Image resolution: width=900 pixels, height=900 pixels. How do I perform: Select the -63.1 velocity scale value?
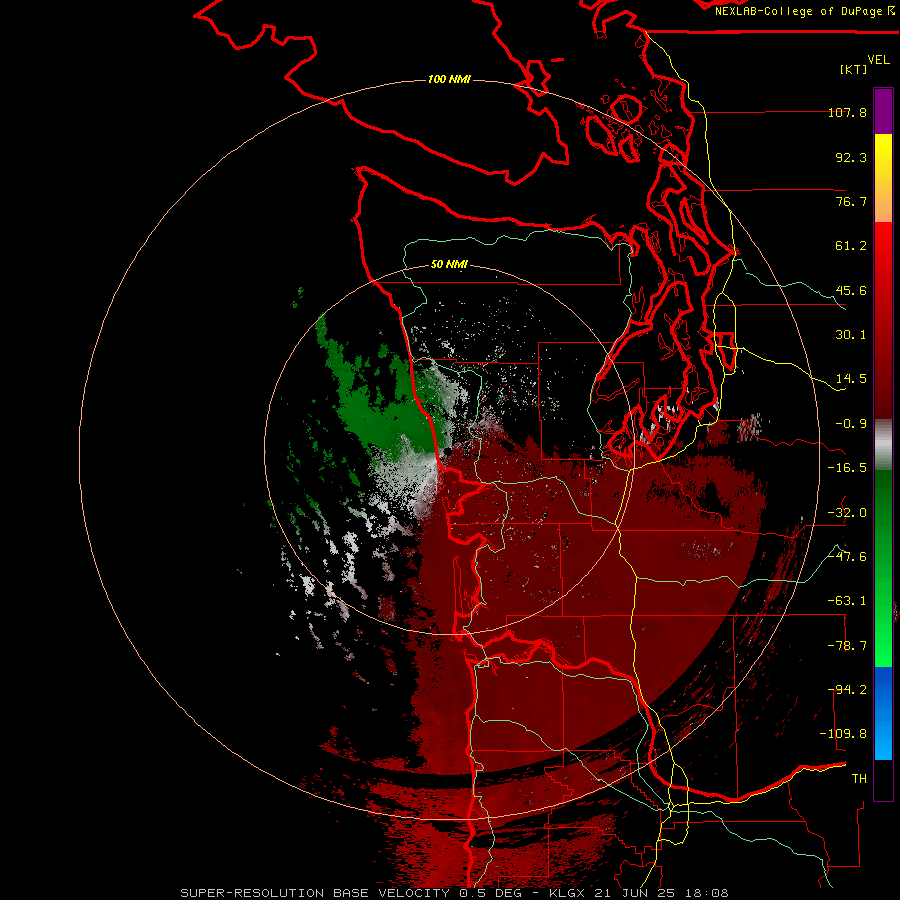tap(847, 601)
